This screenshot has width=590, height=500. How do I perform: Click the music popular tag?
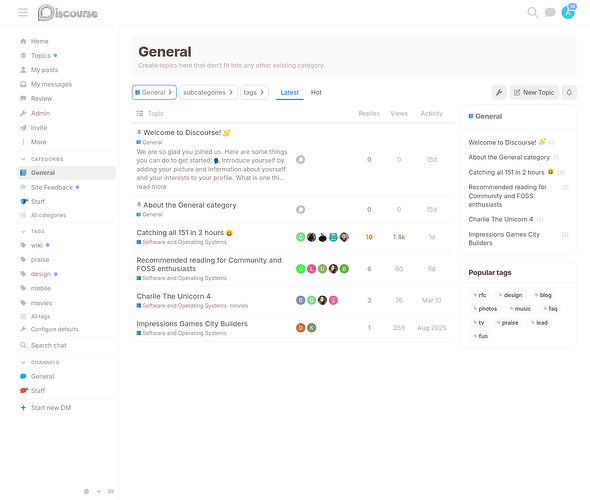pyautogui.click(x=520, y=309)
